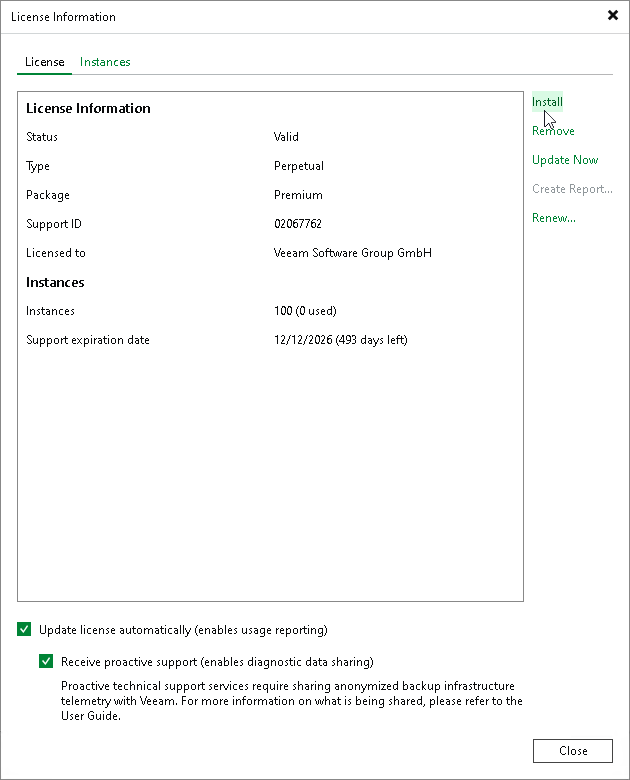Click the Support ID value 02067762

click(x=298, y=224)
